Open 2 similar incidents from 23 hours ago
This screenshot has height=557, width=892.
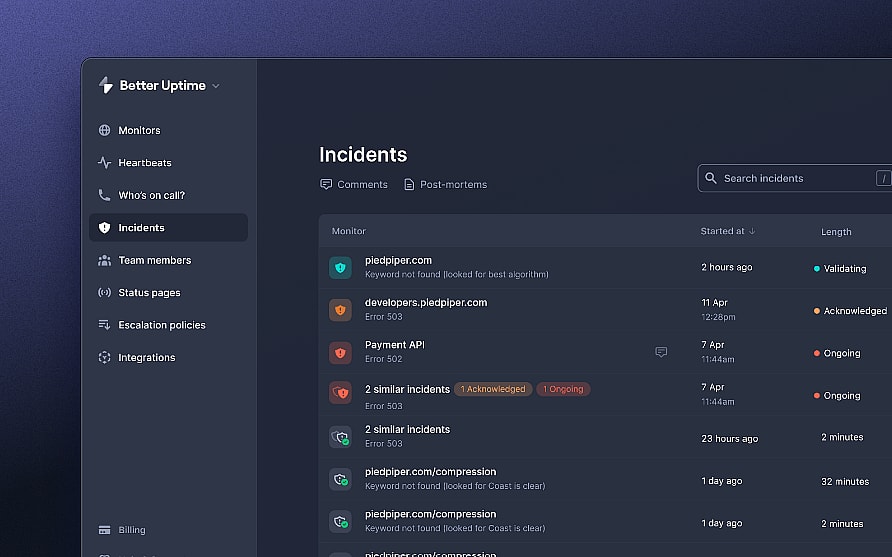coord(407,430)
